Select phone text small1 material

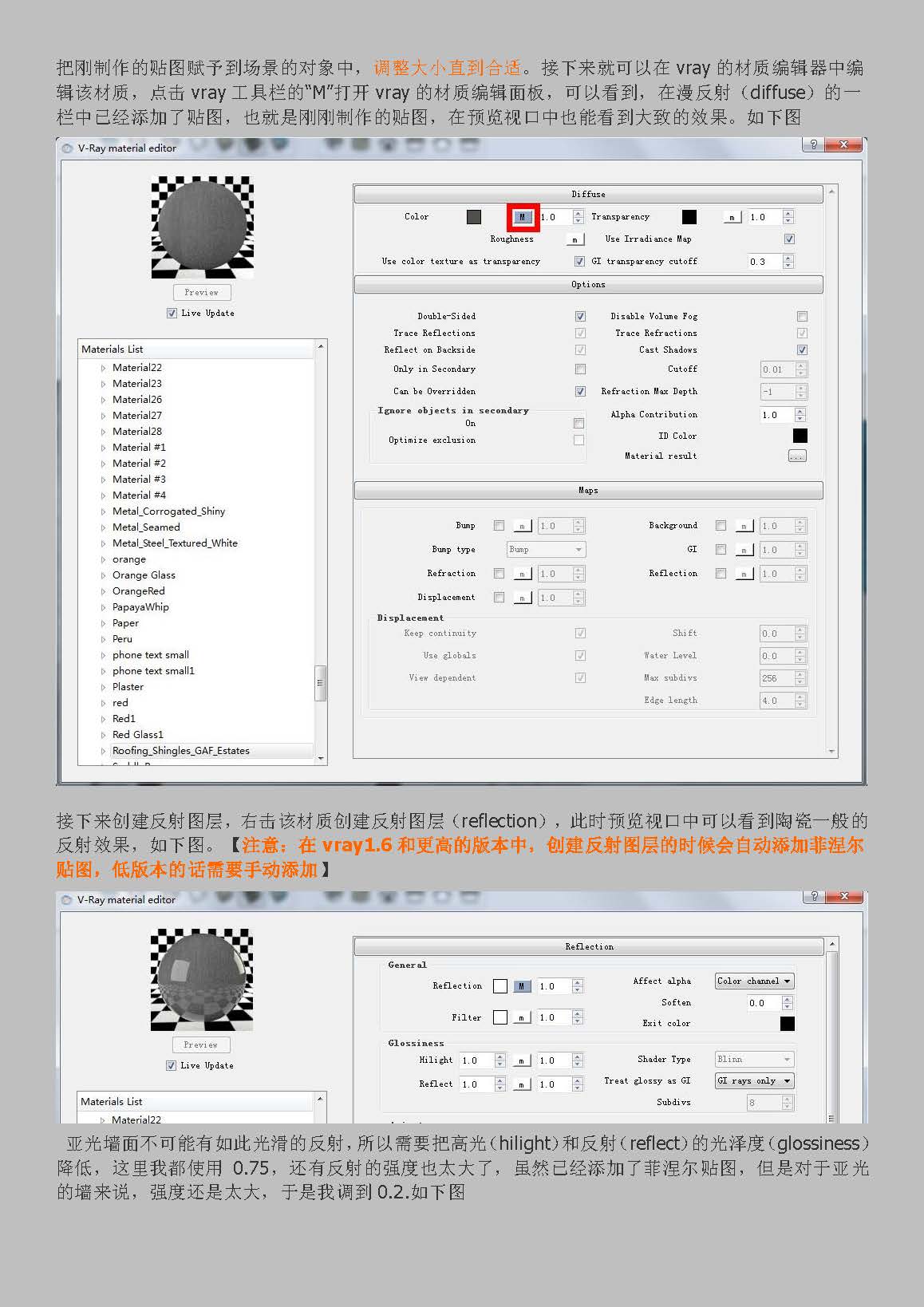153,671
